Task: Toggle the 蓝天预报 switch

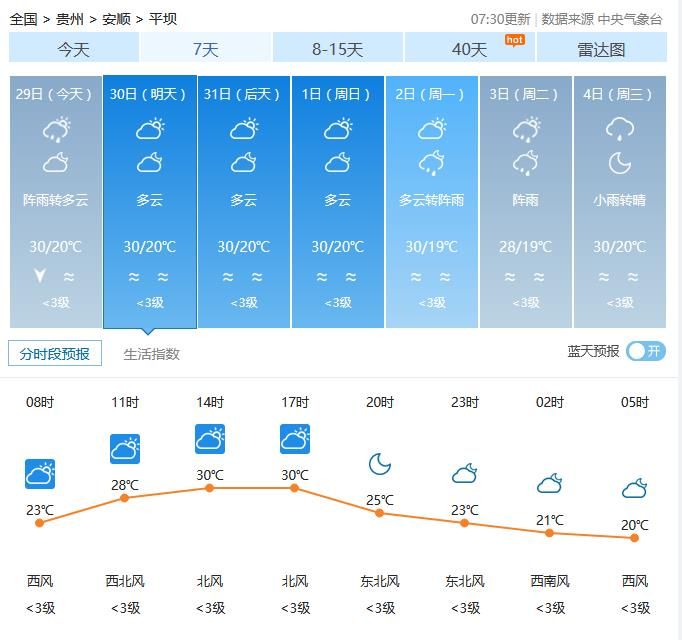Action: [645, 351]
